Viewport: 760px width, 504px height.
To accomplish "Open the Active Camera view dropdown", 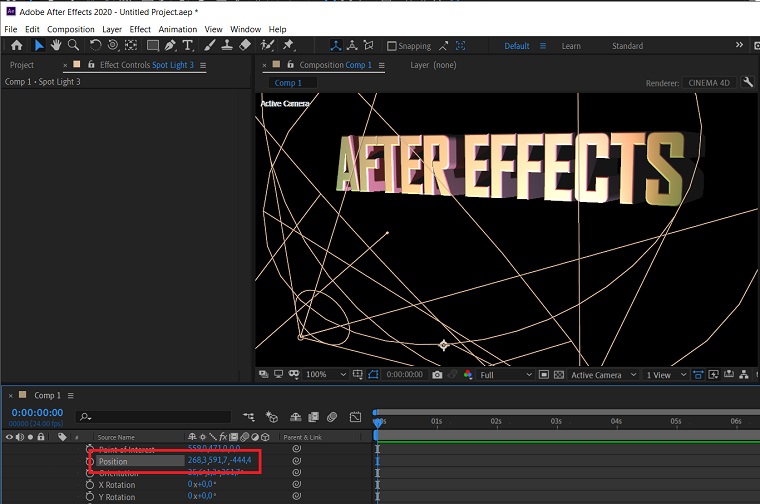I will click(x=601, y=375).
